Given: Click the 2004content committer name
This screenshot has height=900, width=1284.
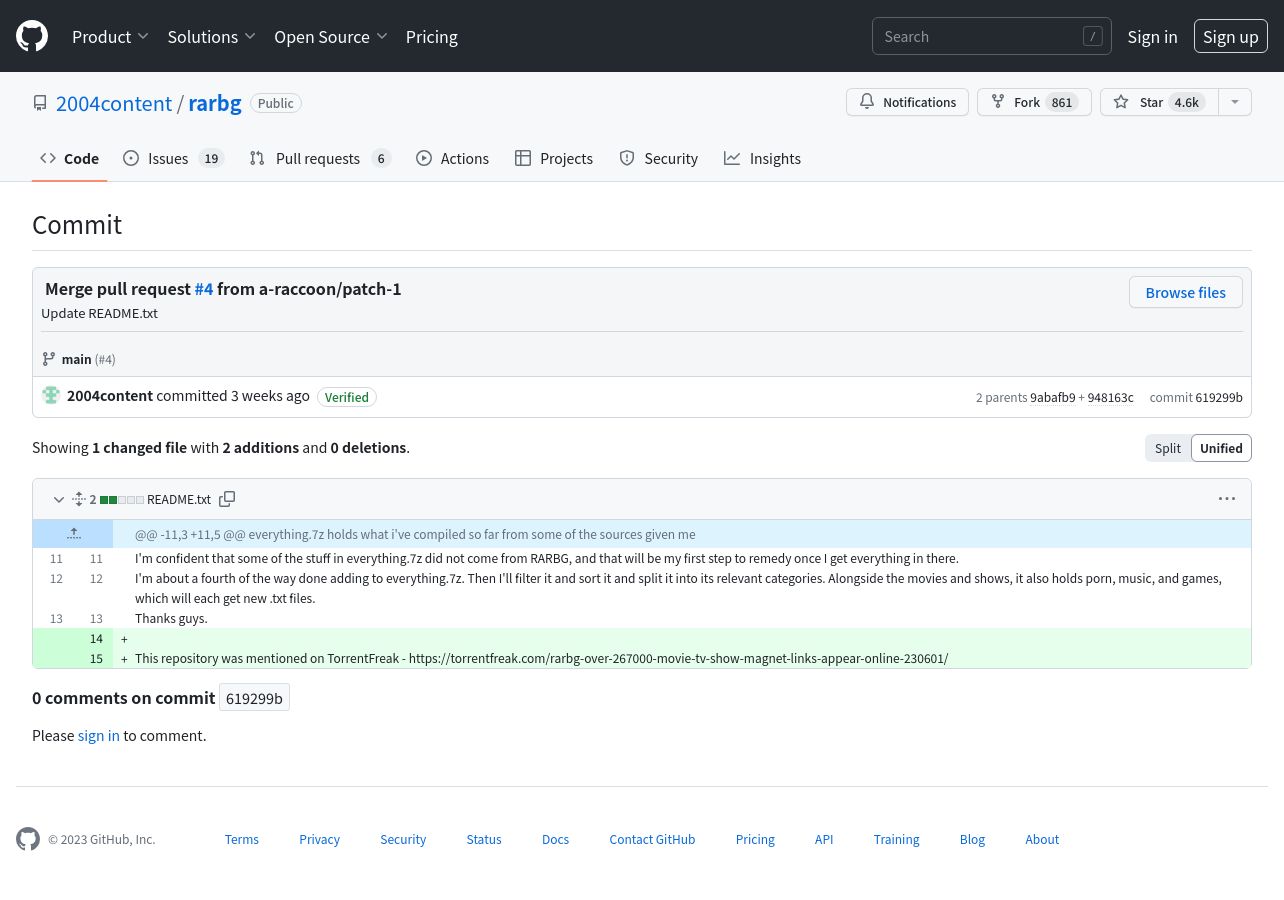Looking at the screenshot, I should [x=110, y=395].
